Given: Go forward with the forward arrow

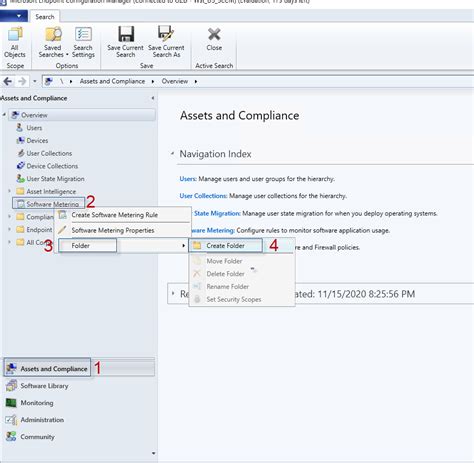Looking at the screenshot, I should coord(22,81).
